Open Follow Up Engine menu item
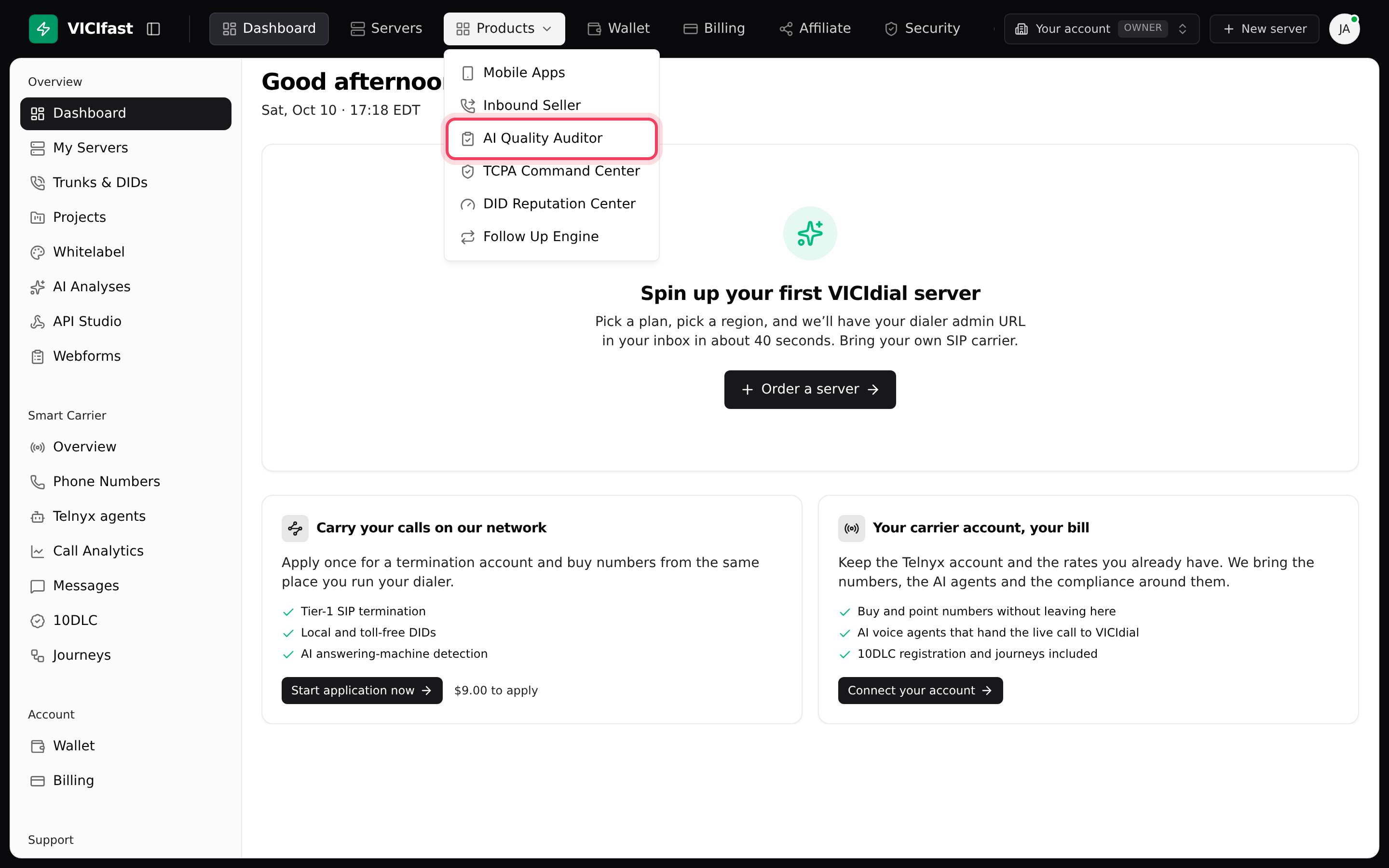The width and height of the screenshot is (1389, 868). [x=551, y=236]
